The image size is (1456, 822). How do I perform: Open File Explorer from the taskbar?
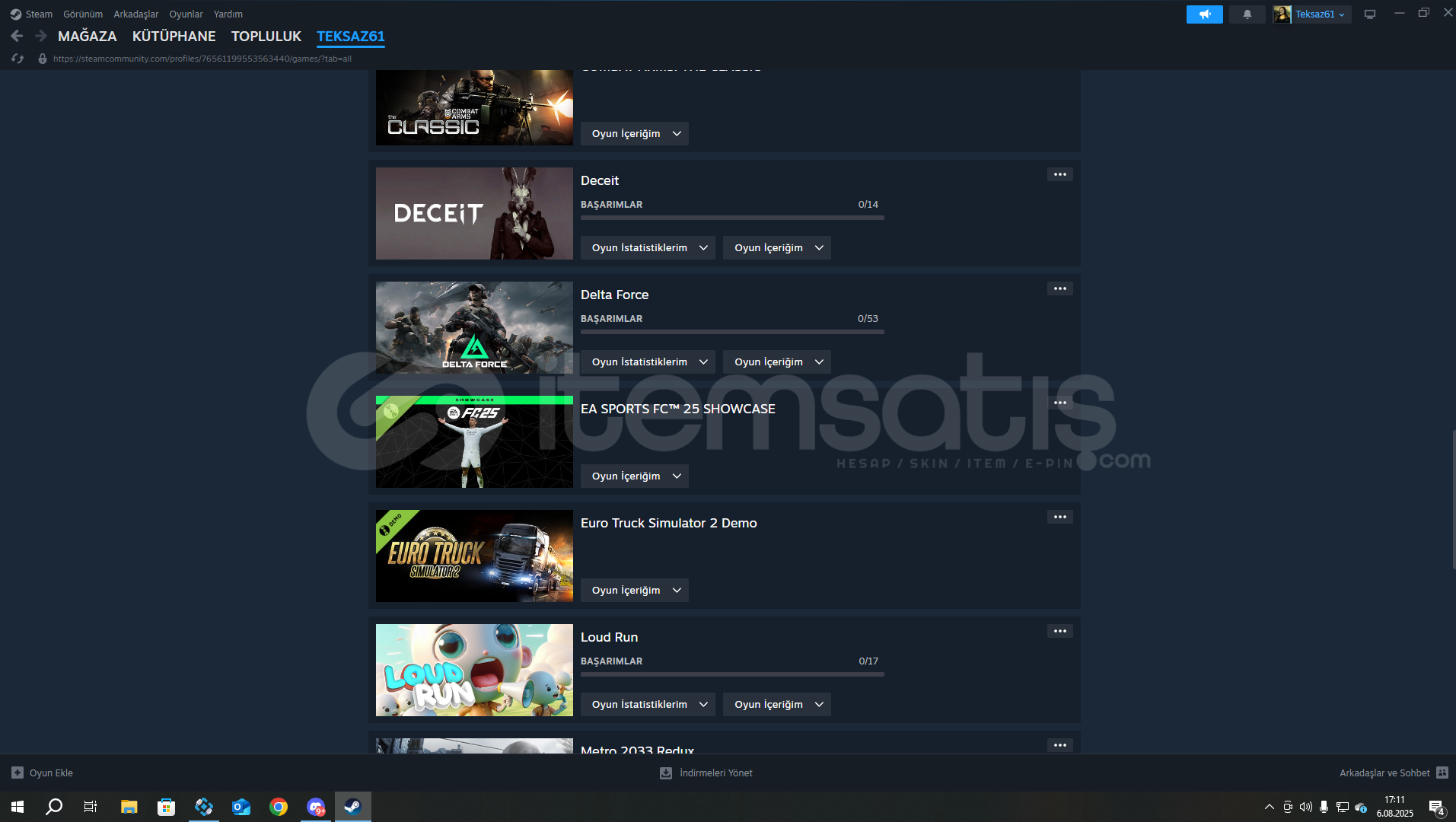coord(129,807)
